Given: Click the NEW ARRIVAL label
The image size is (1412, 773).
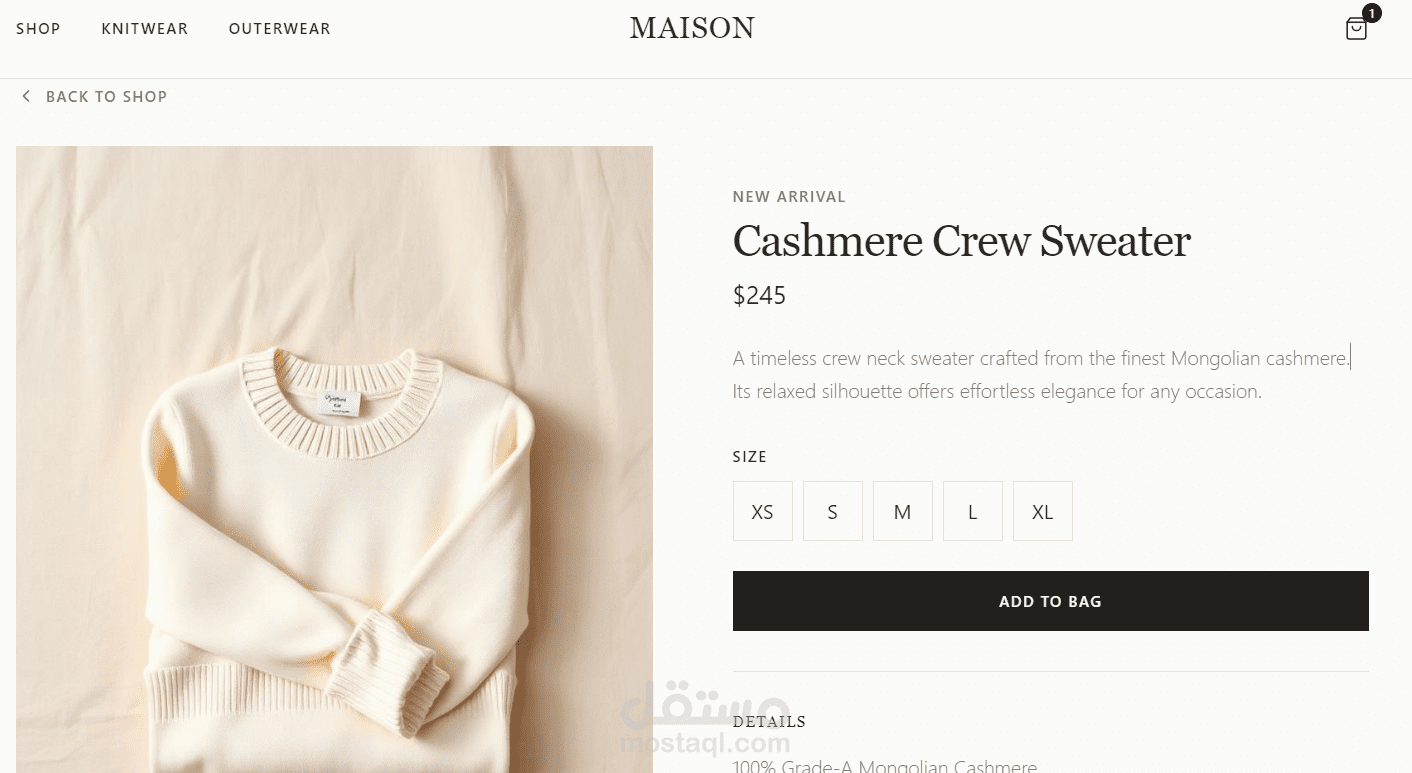Looking at the screenshot, I should 789,197.
